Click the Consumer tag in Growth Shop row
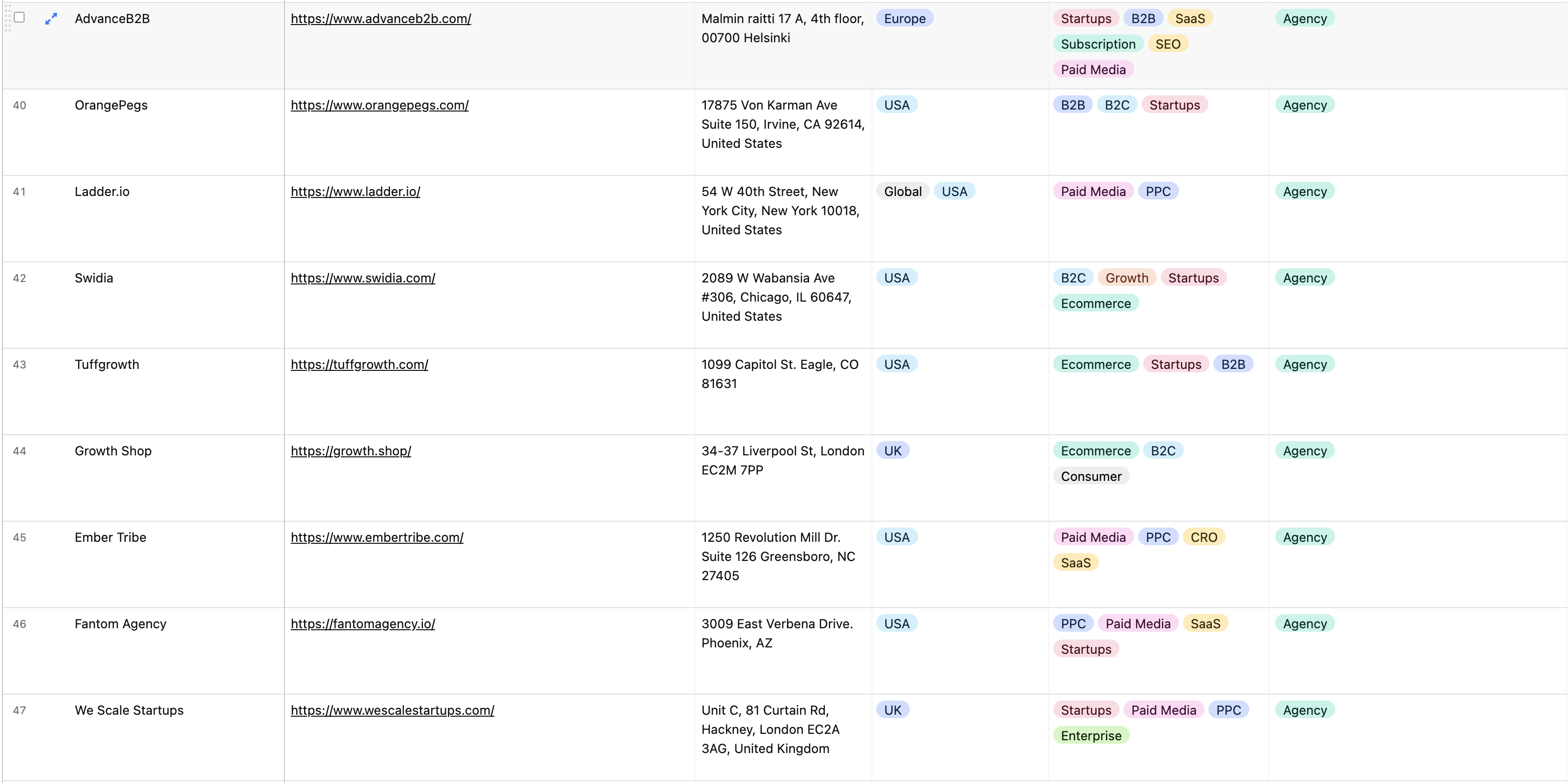The image size is (1568, 783). pos(1091,476)
